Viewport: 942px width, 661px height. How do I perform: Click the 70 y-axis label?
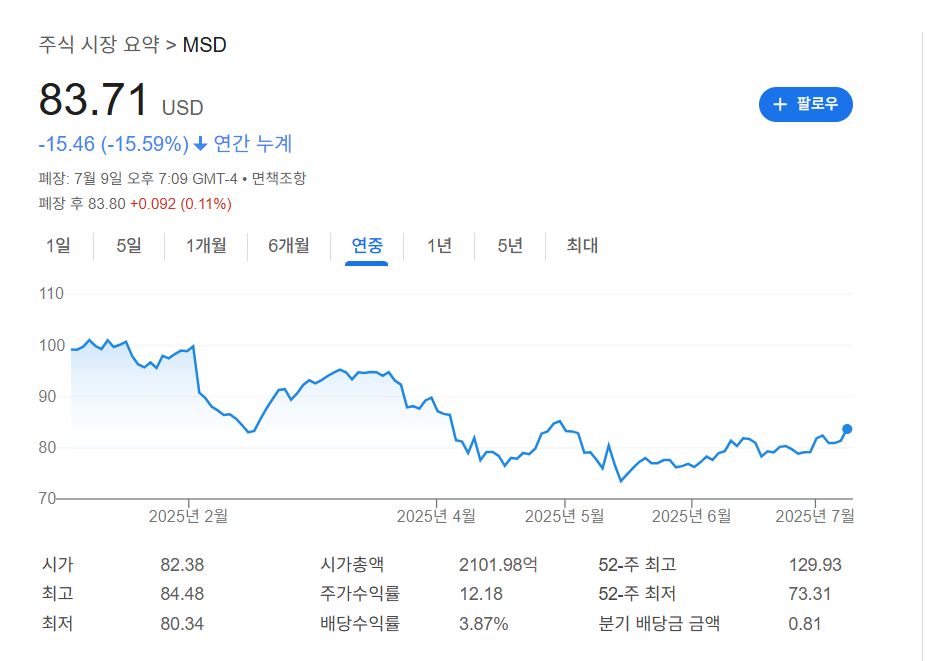pos(47,498)
